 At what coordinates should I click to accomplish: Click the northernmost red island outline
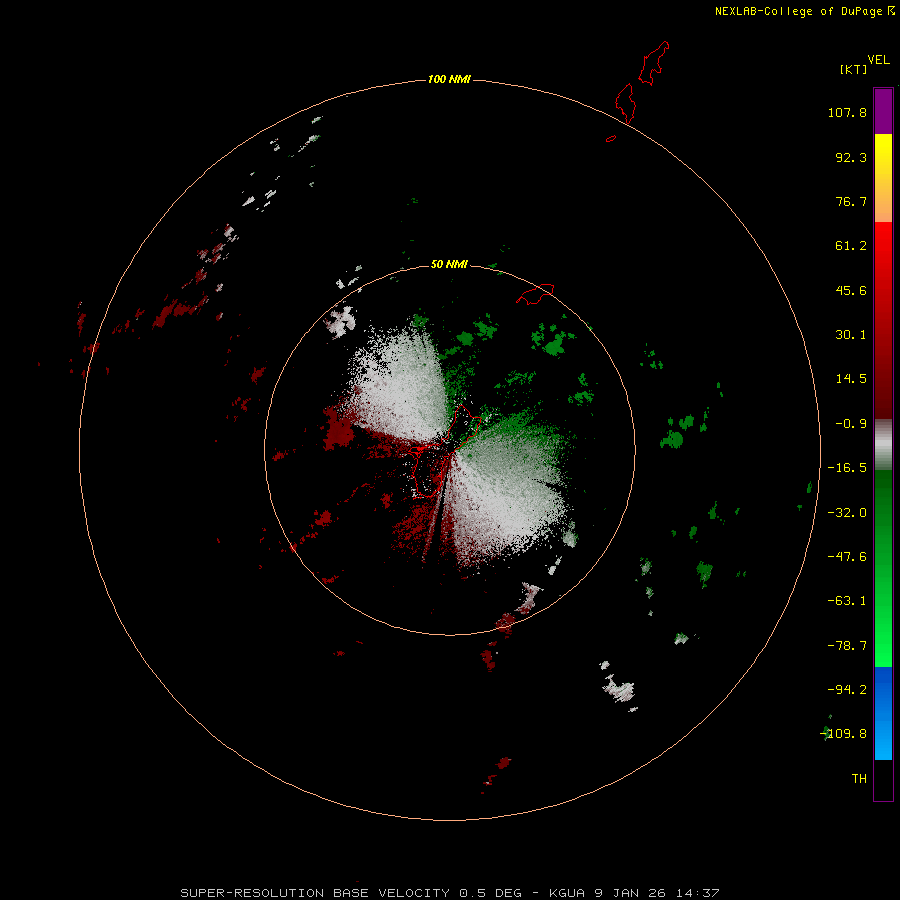(654, 63)
